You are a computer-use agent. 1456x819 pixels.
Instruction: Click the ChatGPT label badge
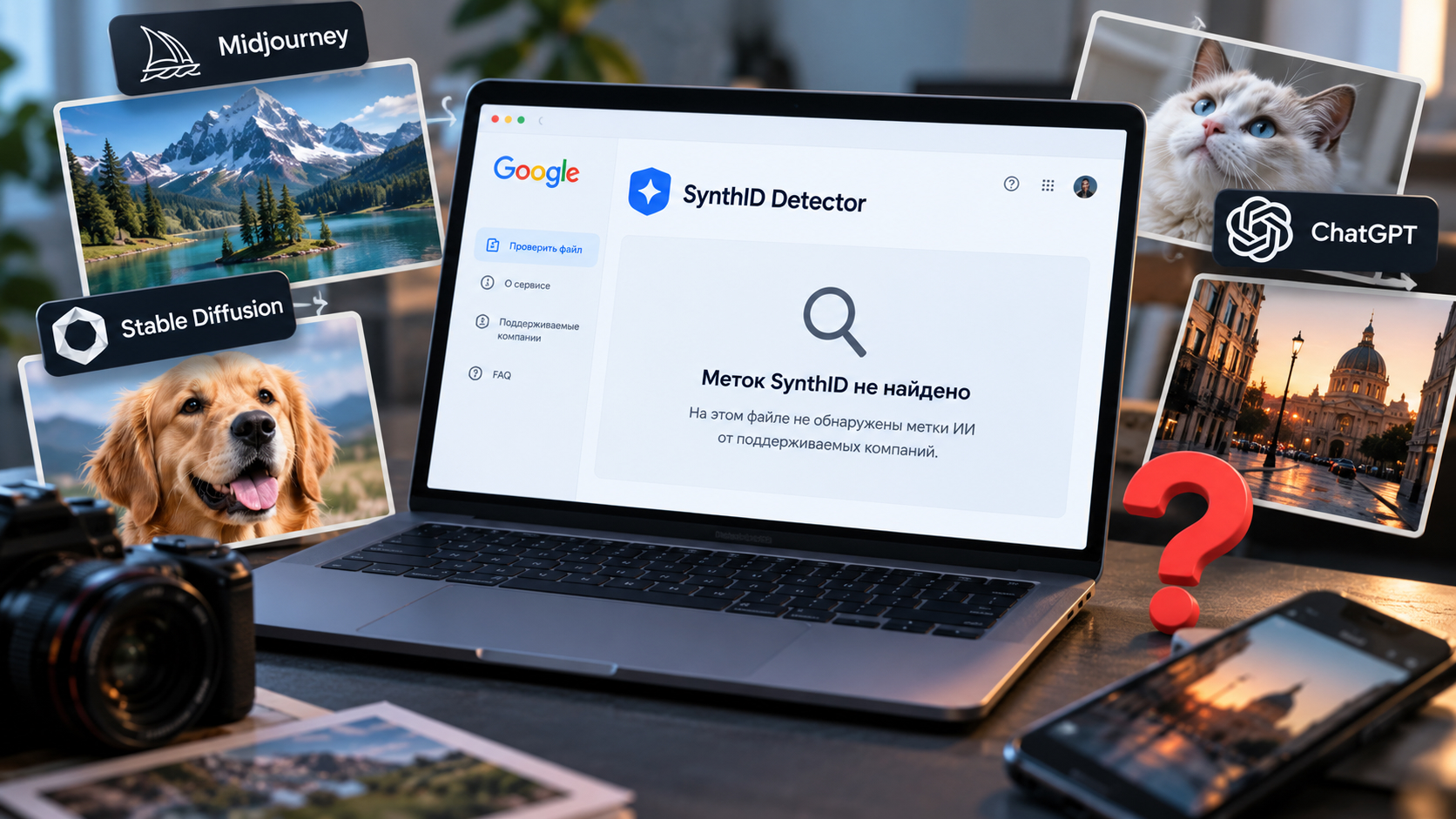[x=1325, y=231]
